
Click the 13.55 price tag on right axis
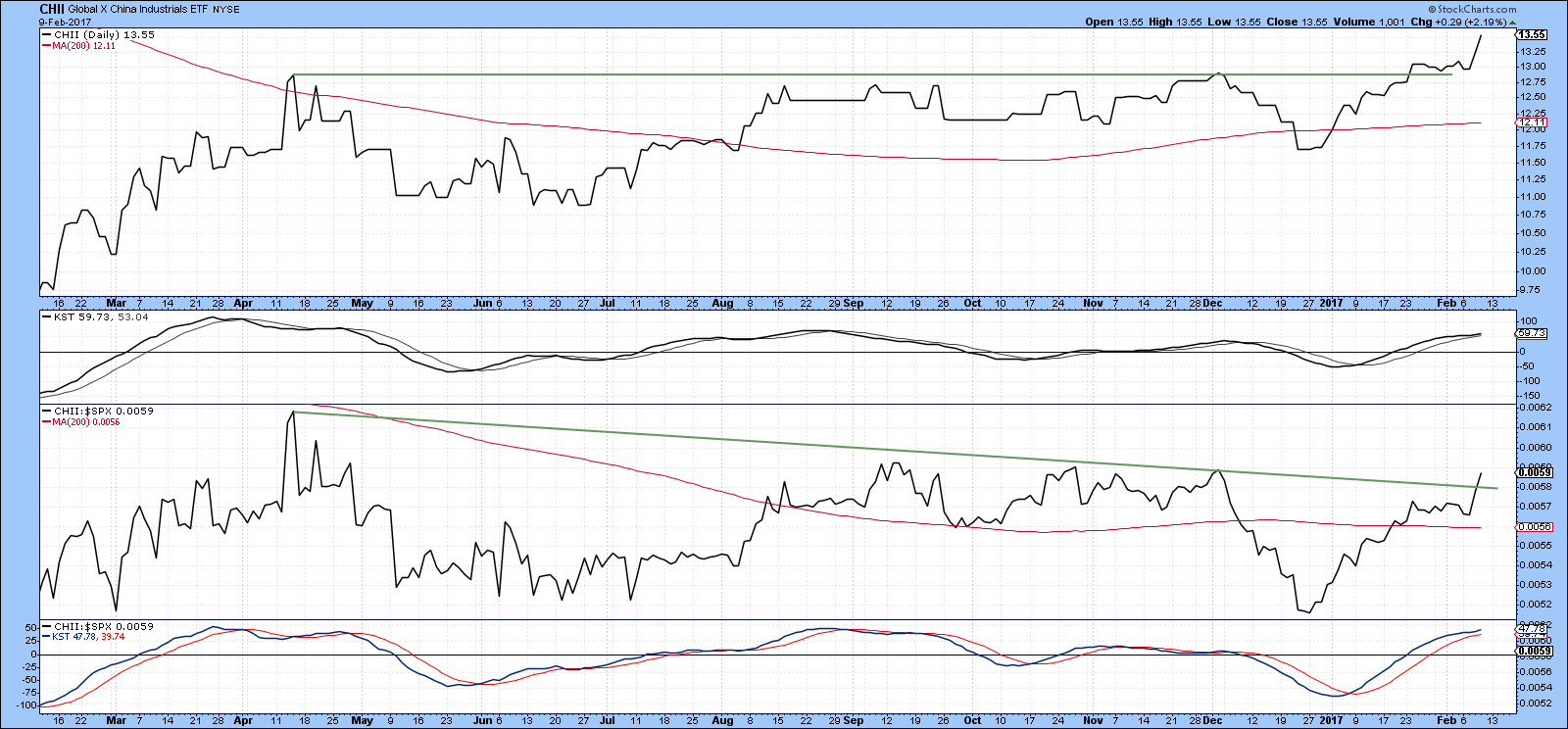1531,35
